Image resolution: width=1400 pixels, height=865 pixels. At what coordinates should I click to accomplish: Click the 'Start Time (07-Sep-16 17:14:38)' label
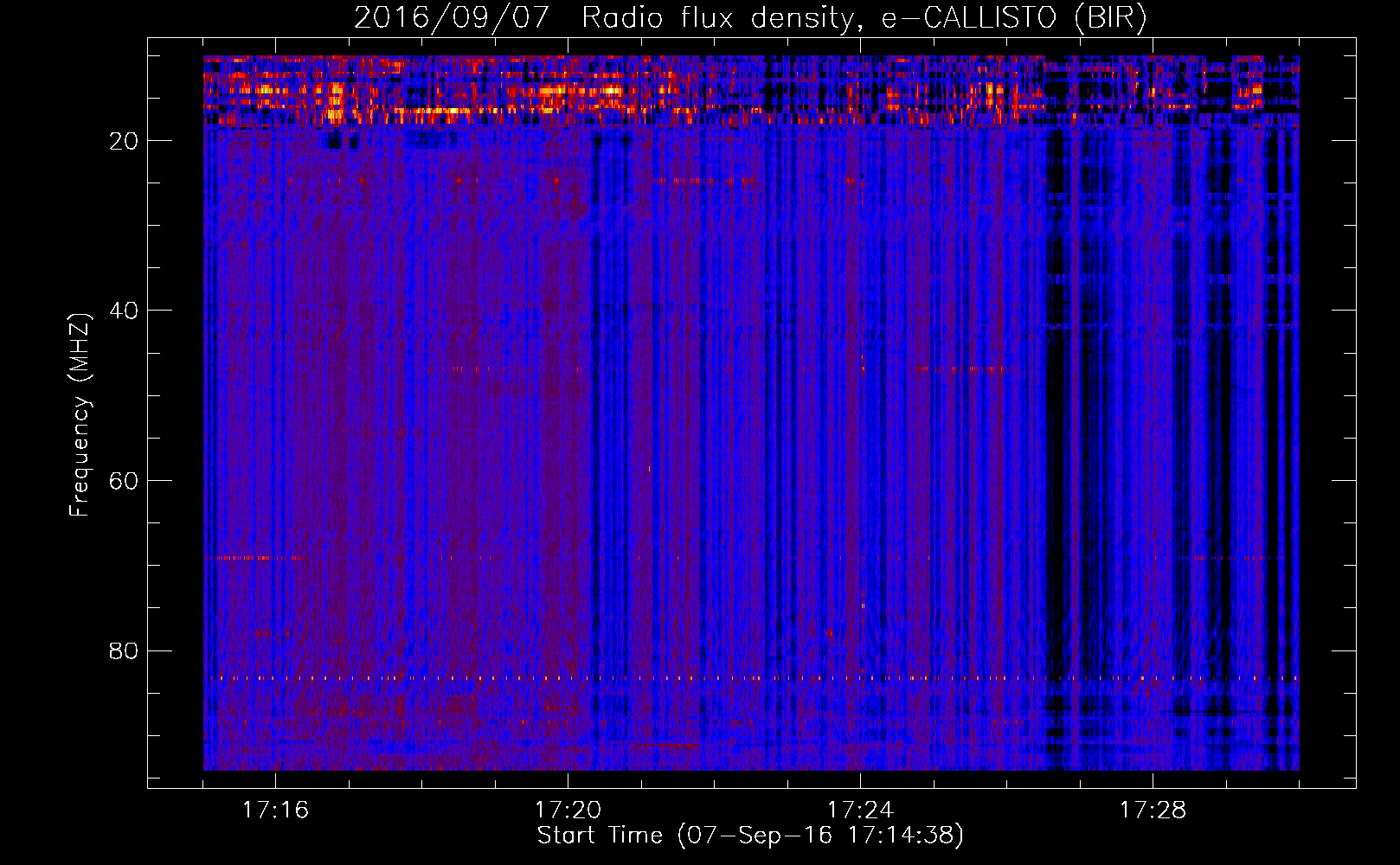(x=750, y=836)
